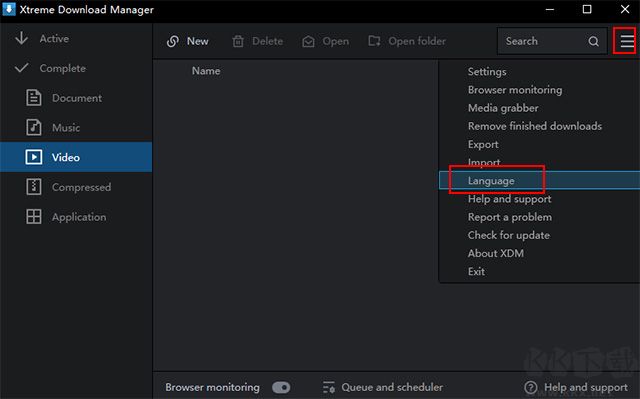This screenshot has height=399, width=640.
Task: Minimize the XDM window
Action: pos(550,9)
